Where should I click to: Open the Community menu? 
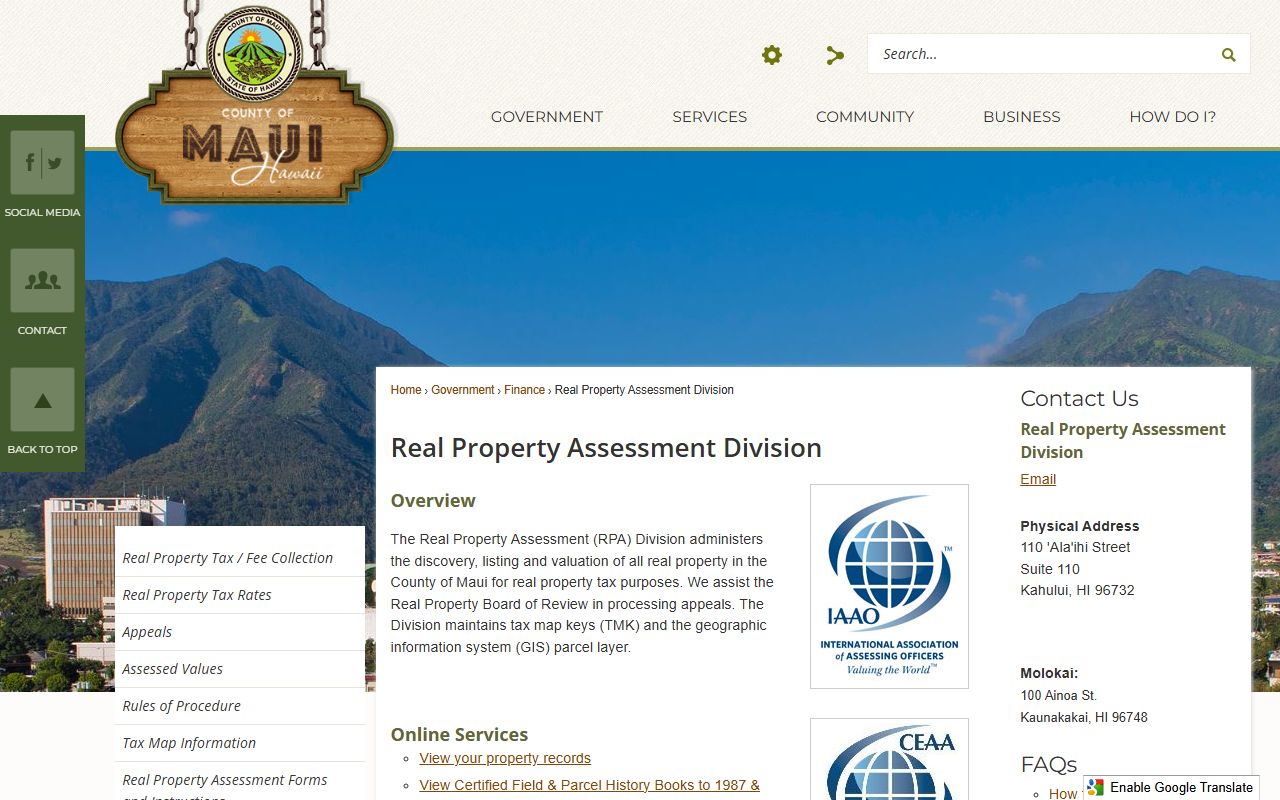[865, 117]
